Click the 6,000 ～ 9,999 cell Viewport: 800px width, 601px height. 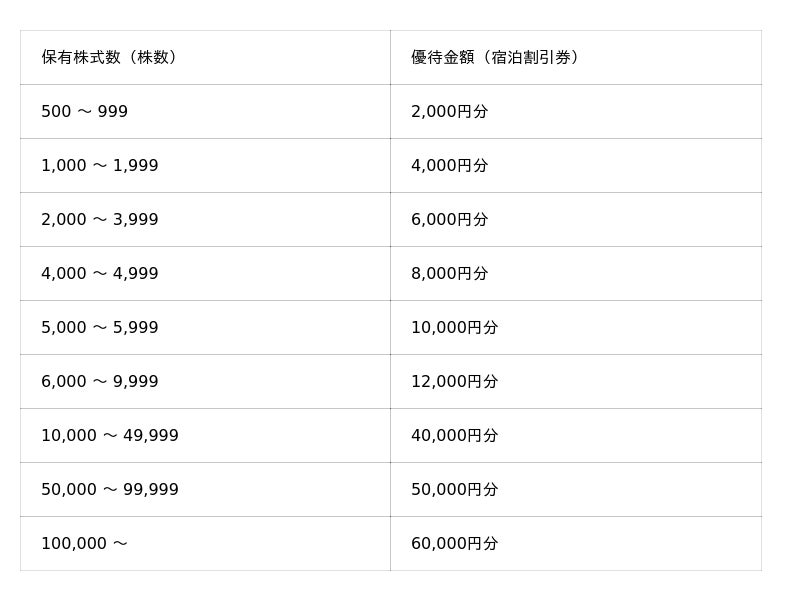pos(100,382)
